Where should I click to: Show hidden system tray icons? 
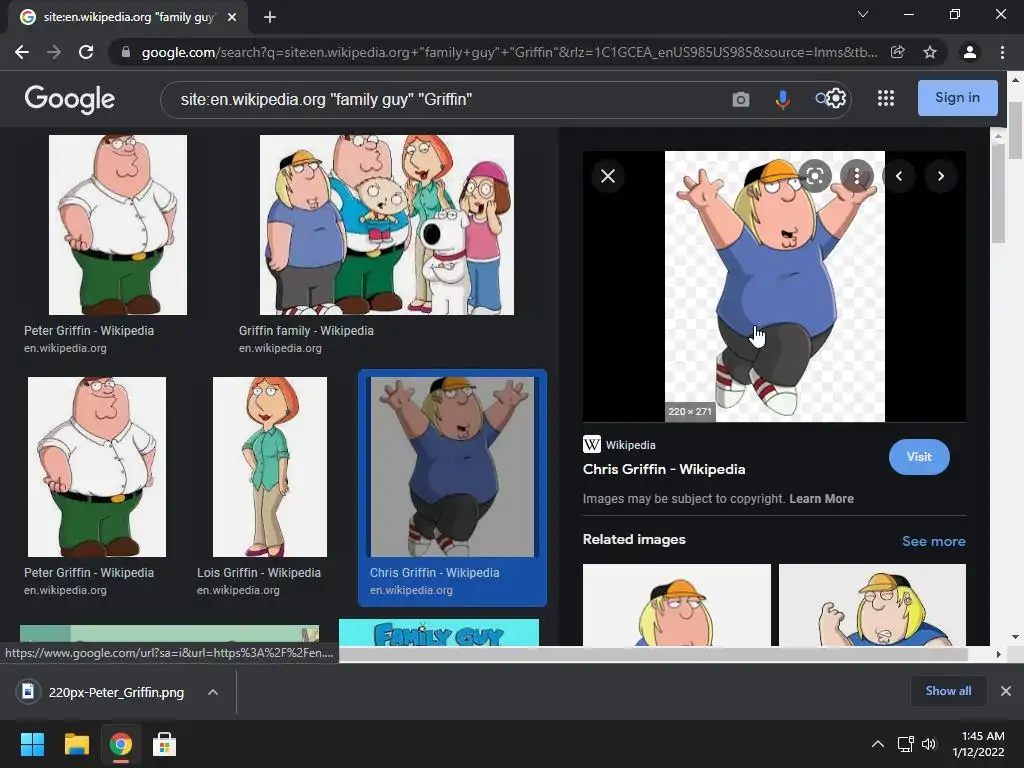(878, 744)
